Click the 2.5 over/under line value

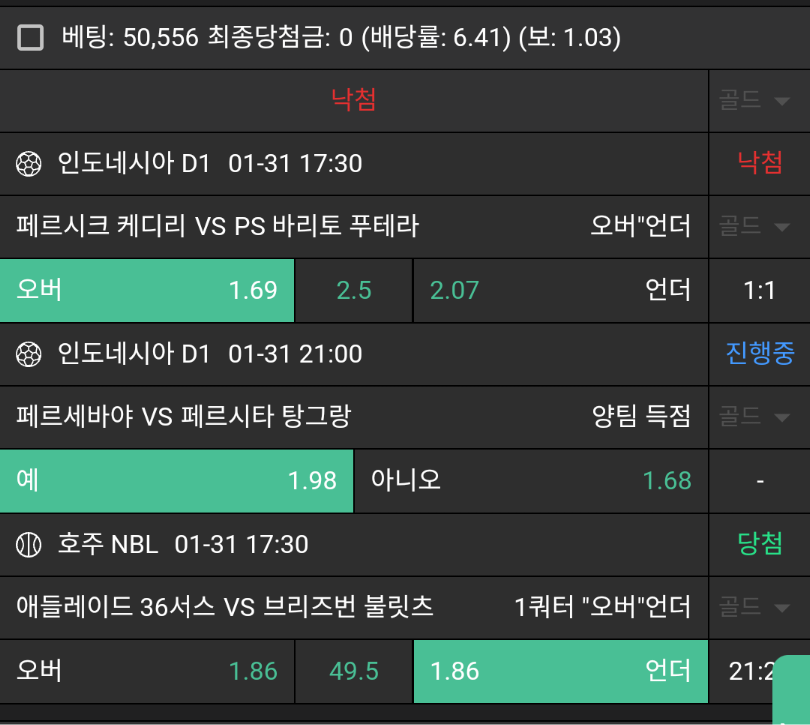click(354, 290)
